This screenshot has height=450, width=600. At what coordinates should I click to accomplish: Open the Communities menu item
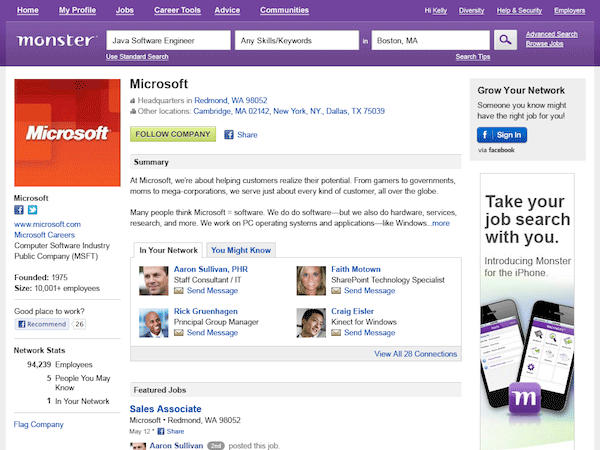click(284, 10)
